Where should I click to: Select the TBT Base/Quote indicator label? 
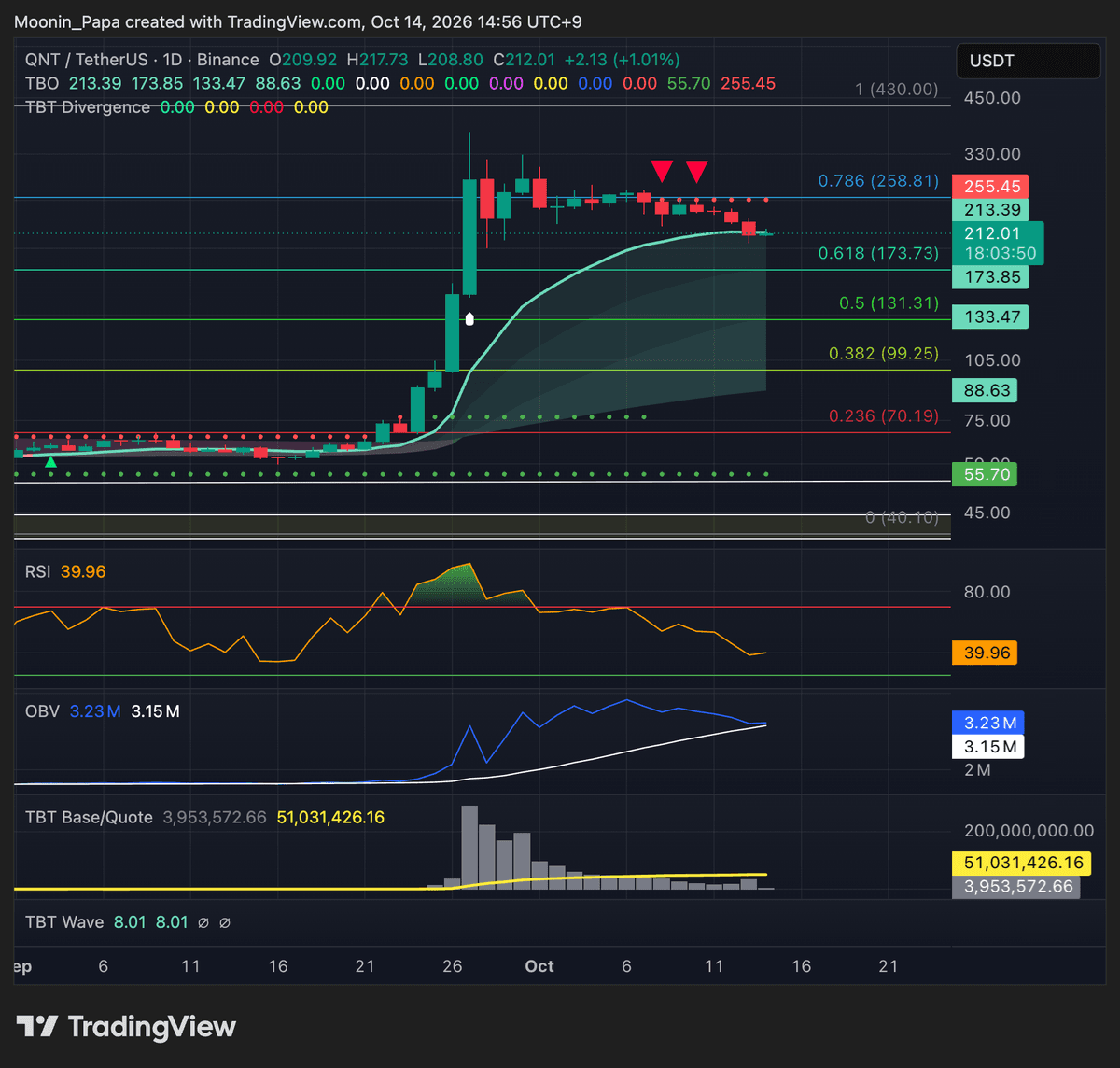point(89,817)
